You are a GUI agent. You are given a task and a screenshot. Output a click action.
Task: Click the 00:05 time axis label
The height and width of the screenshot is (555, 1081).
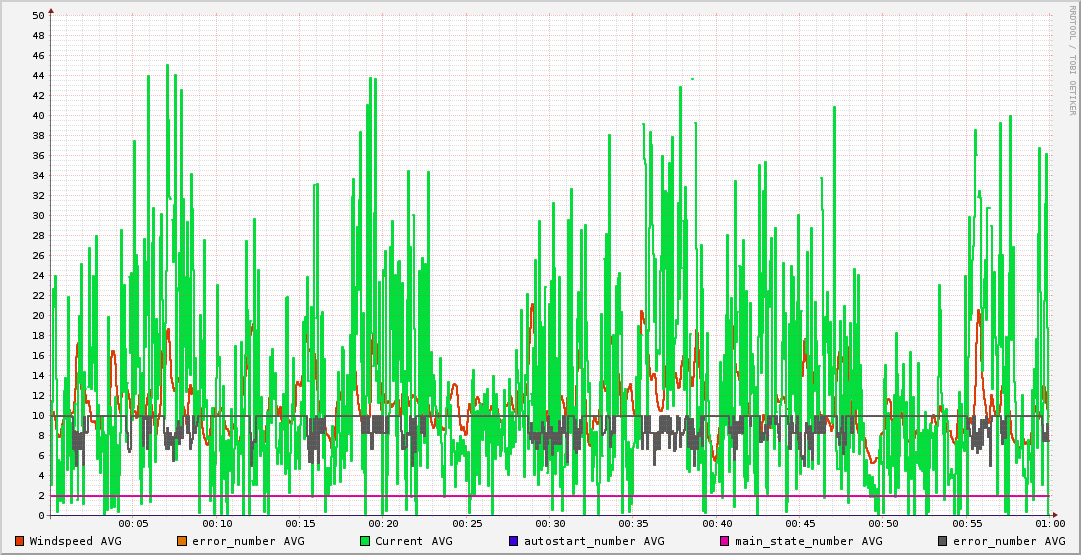pos(133,523)
